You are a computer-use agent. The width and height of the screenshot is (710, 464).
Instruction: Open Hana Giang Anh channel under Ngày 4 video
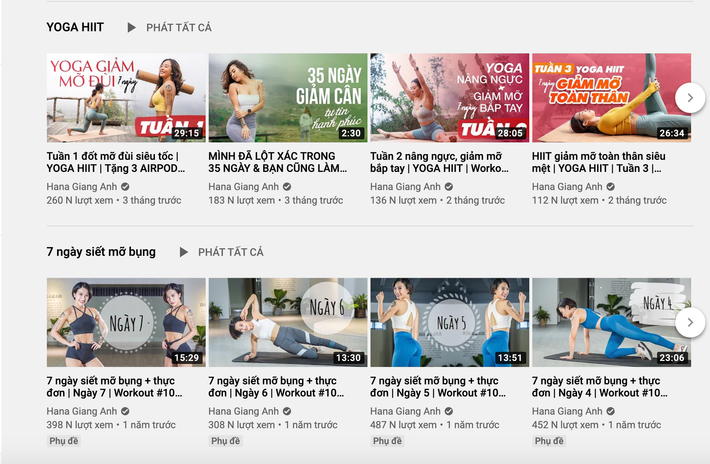pyautogui.click(x=567, y=411)
